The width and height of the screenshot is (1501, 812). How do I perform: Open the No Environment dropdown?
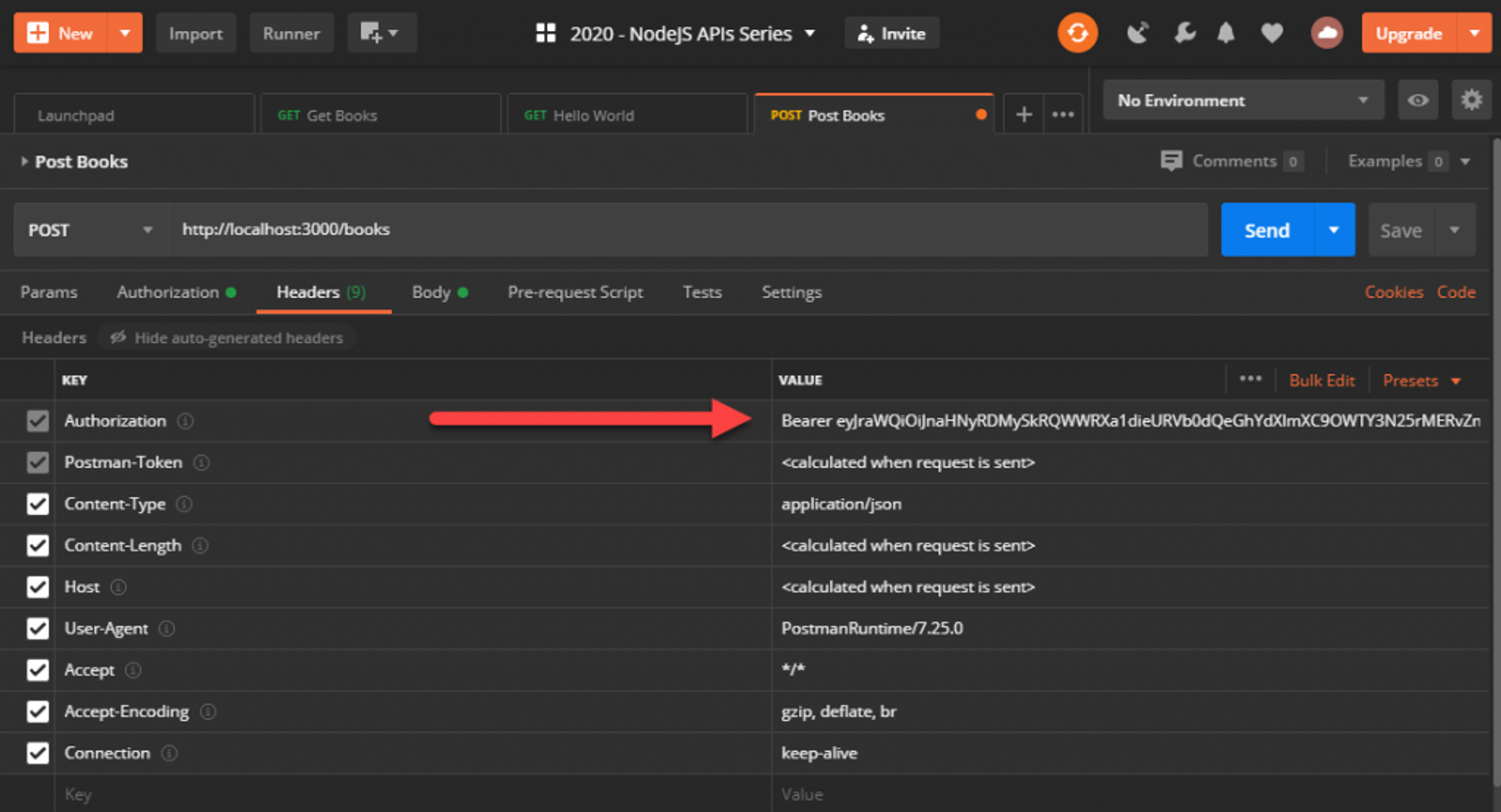click(1243, 100)
